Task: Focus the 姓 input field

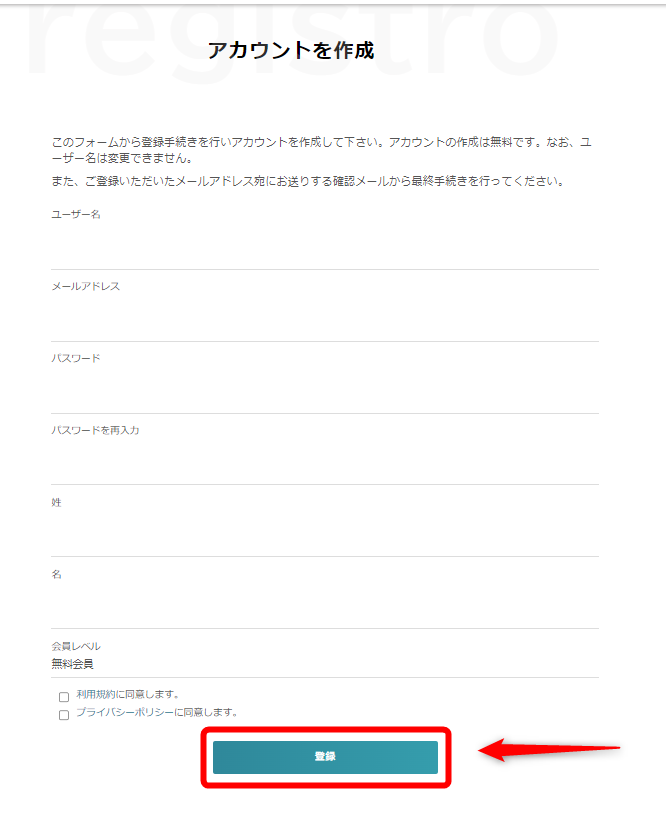Action: [325, 534]
